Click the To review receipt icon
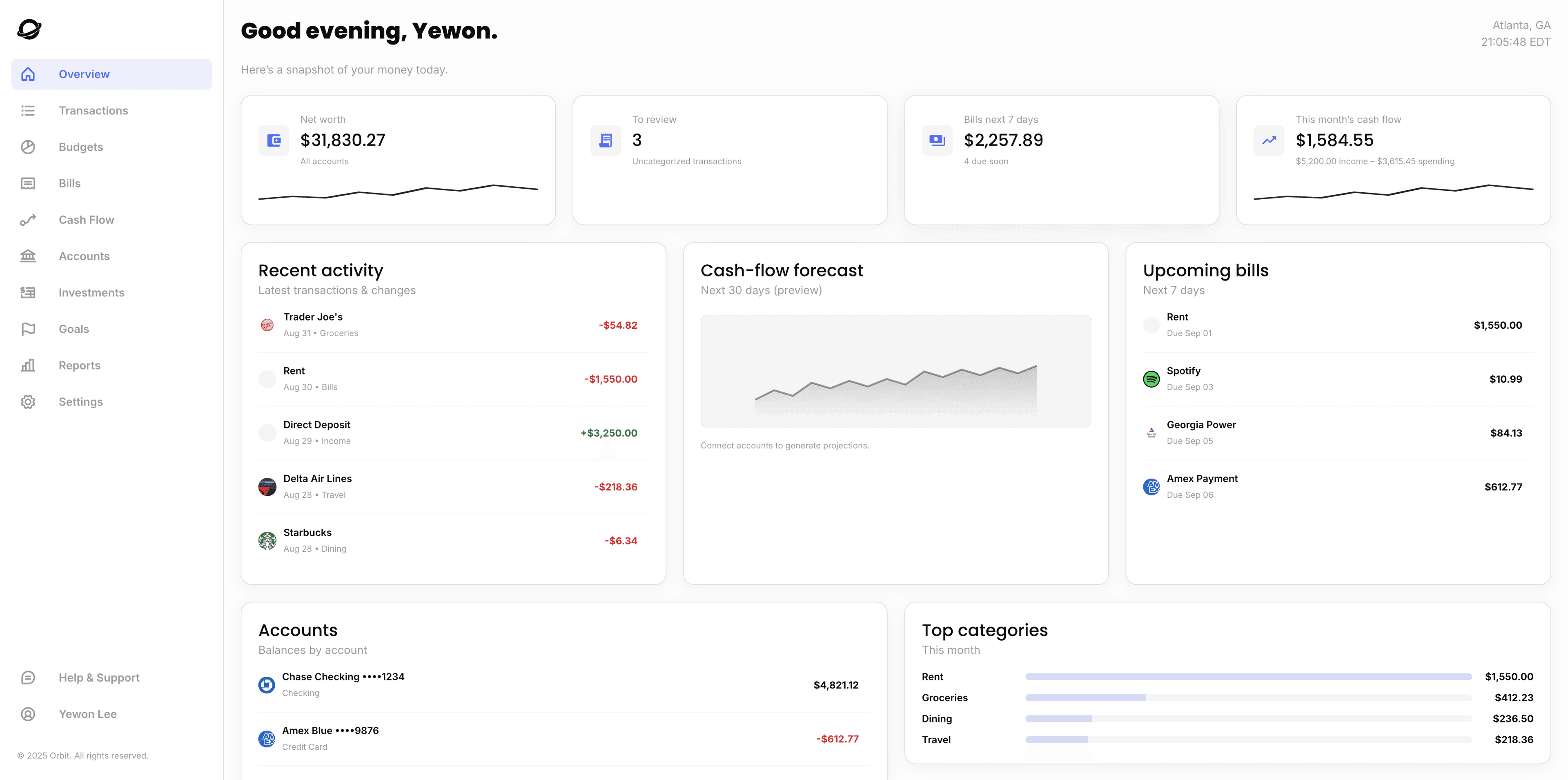This screenshot has width=1568, height=780. click(606, 140)
